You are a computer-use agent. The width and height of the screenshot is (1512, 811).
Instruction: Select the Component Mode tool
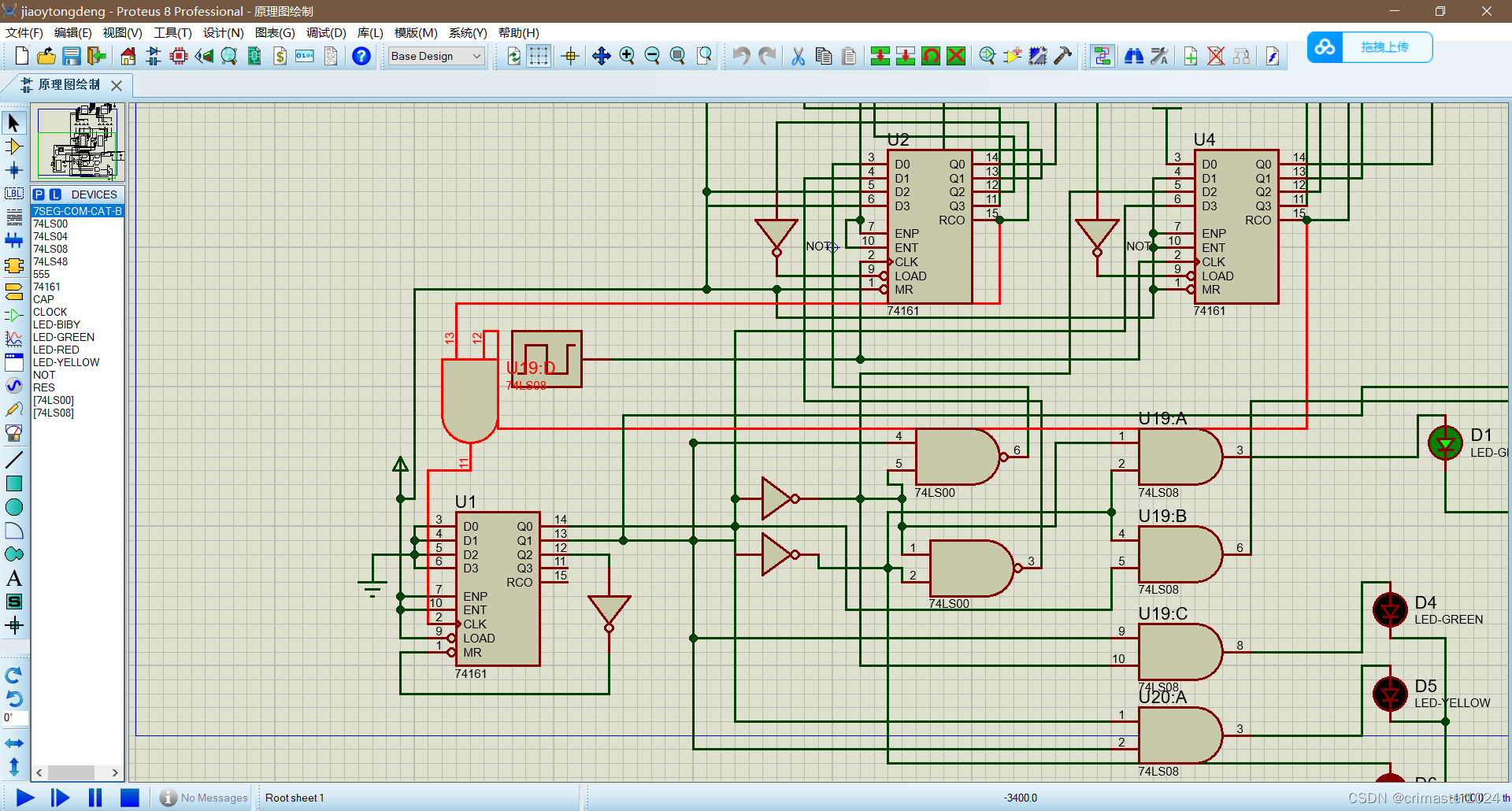point(13,146)
